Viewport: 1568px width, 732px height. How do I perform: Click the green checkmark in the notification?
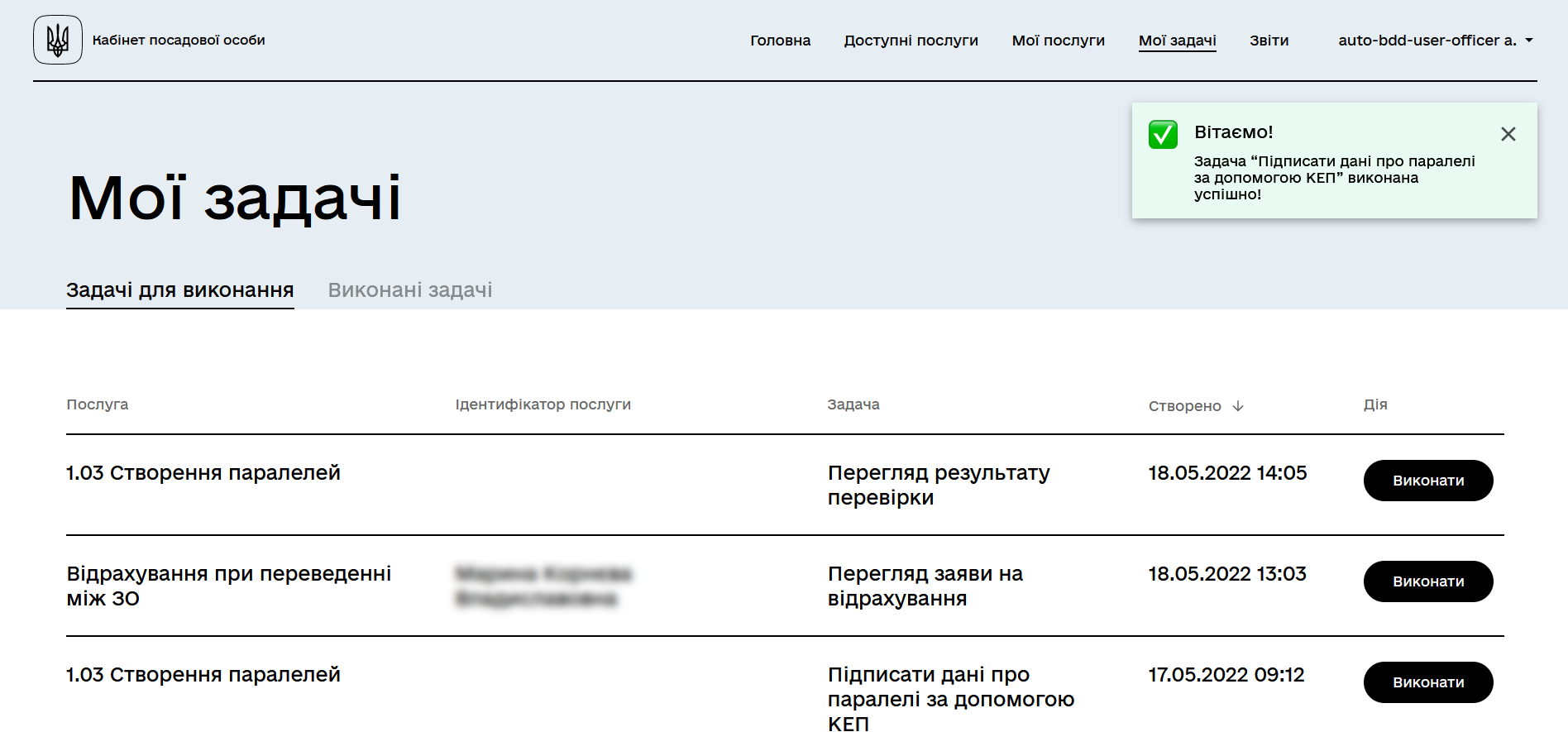coord(1163,134)
